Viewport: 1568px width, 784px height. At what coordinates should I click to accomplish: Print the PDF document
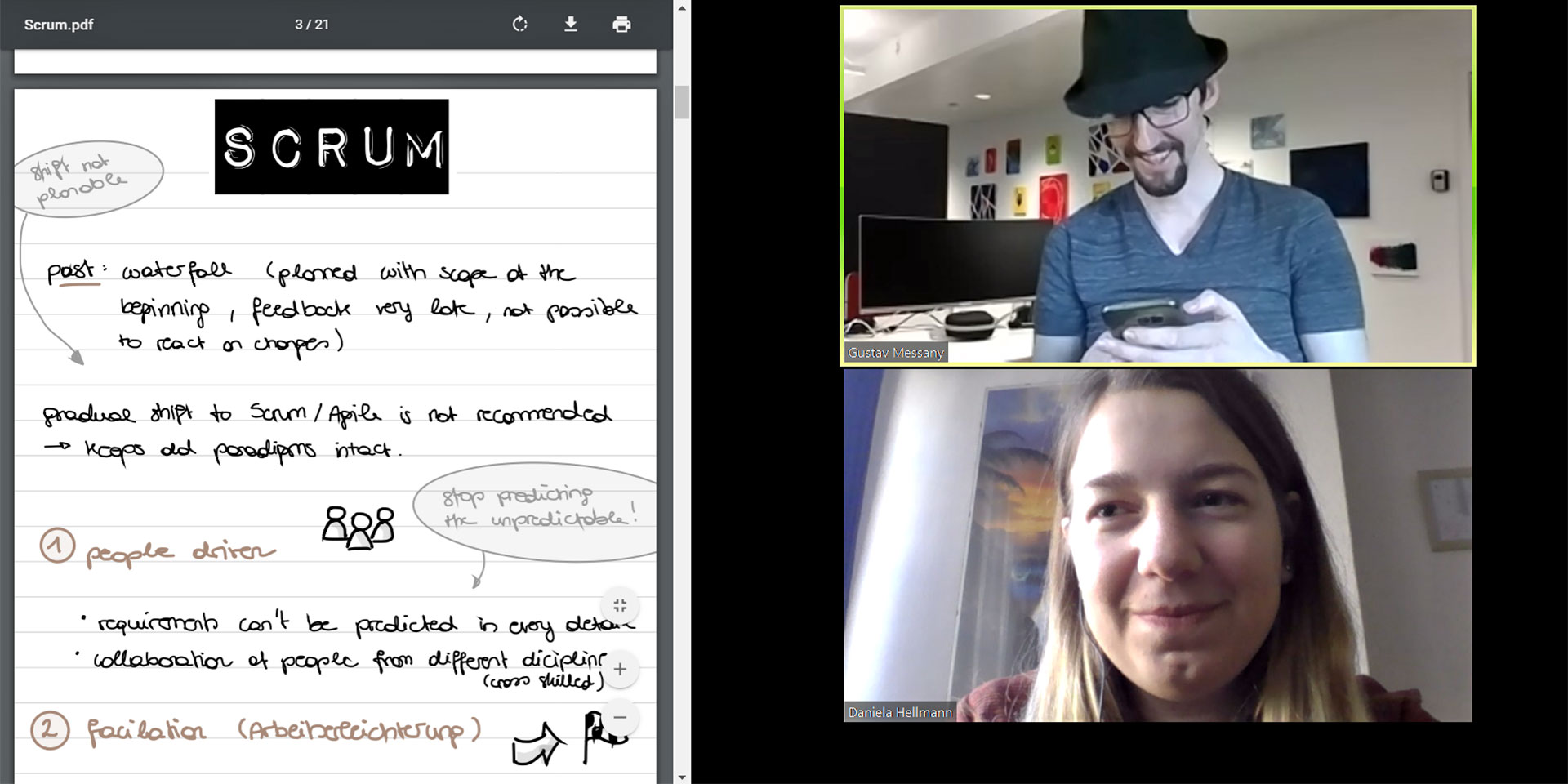(x=621, y=24)
